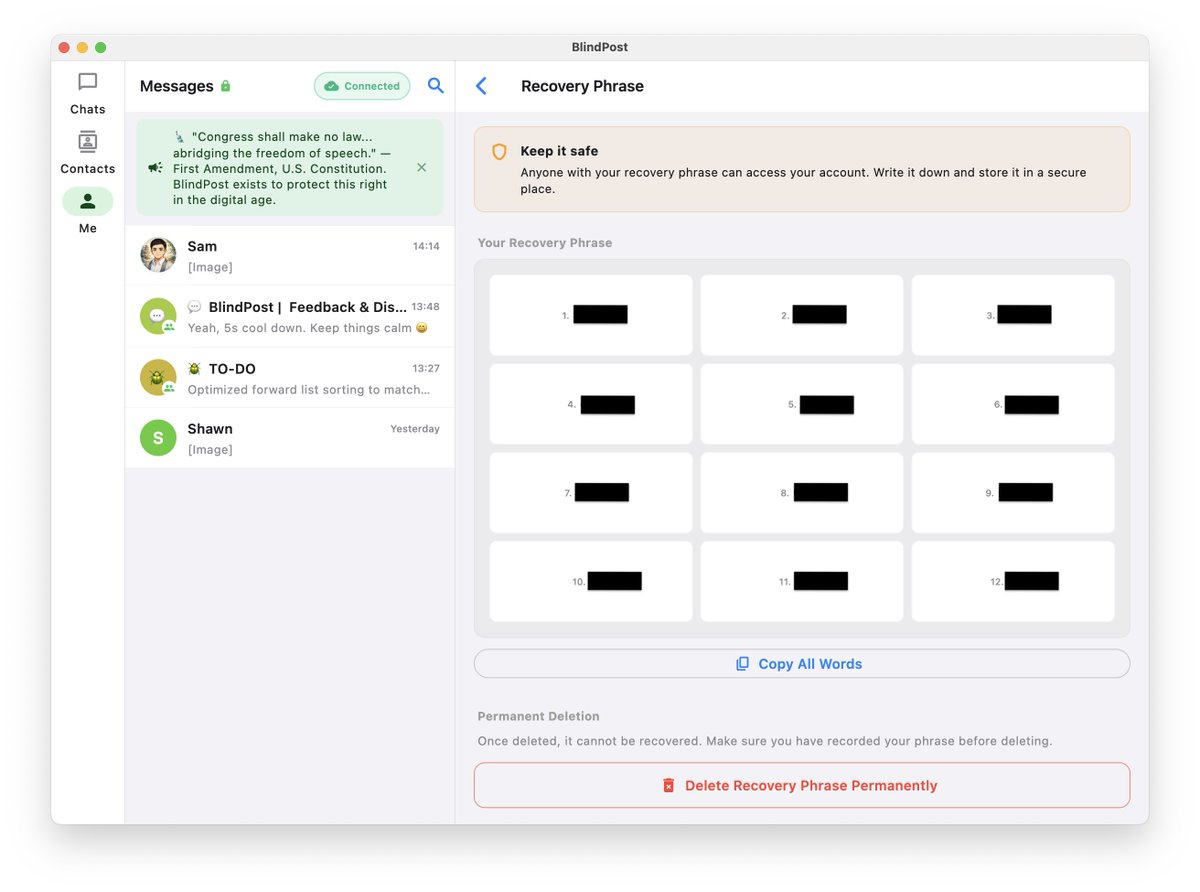The width and height of the screenshot is (1200, 892).
Task: Select the Me profile tab
Action: click(x=88, y=212)
